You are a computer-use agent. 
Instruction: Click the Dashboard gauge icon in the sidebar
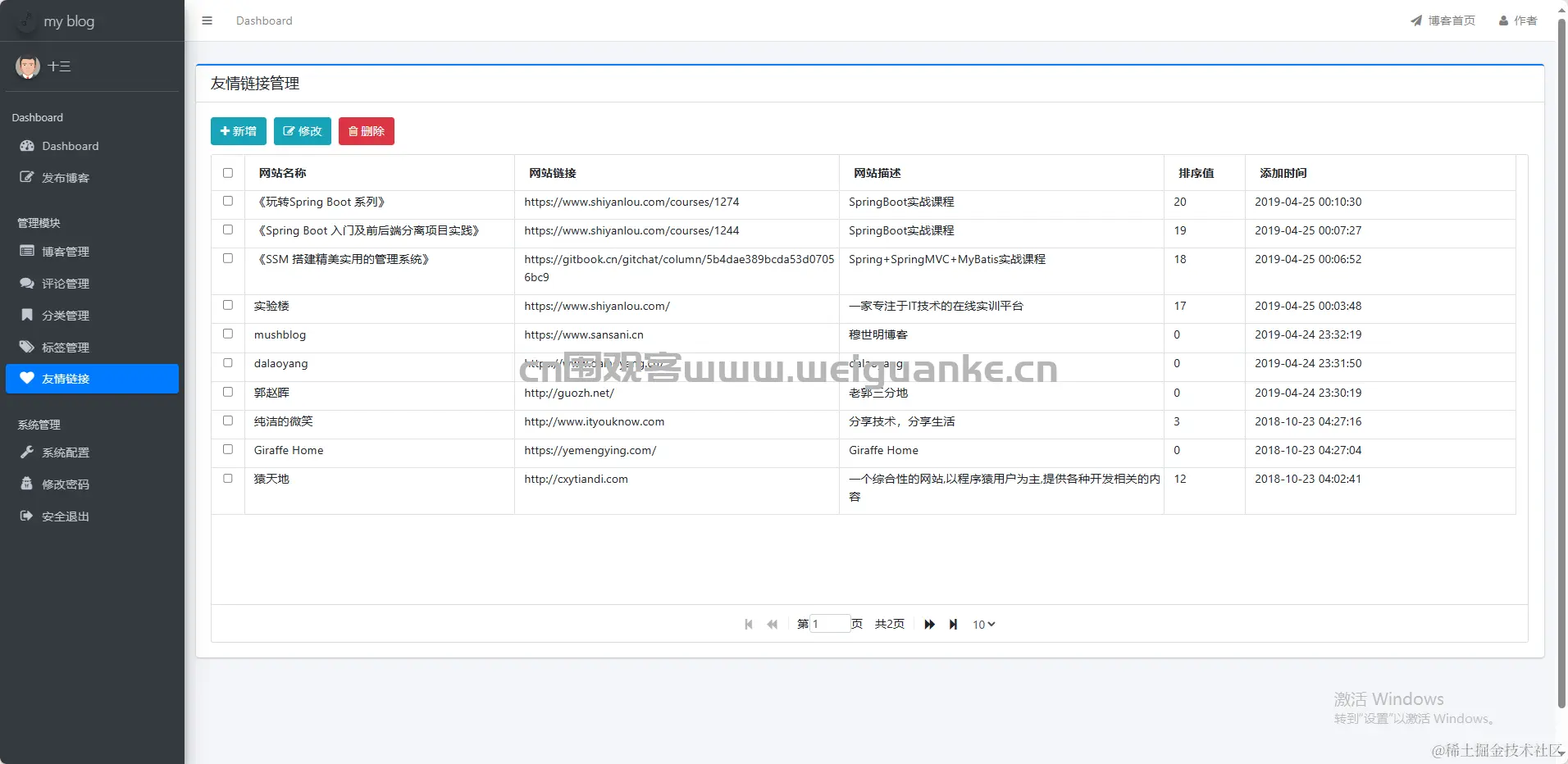click(27, 146)
